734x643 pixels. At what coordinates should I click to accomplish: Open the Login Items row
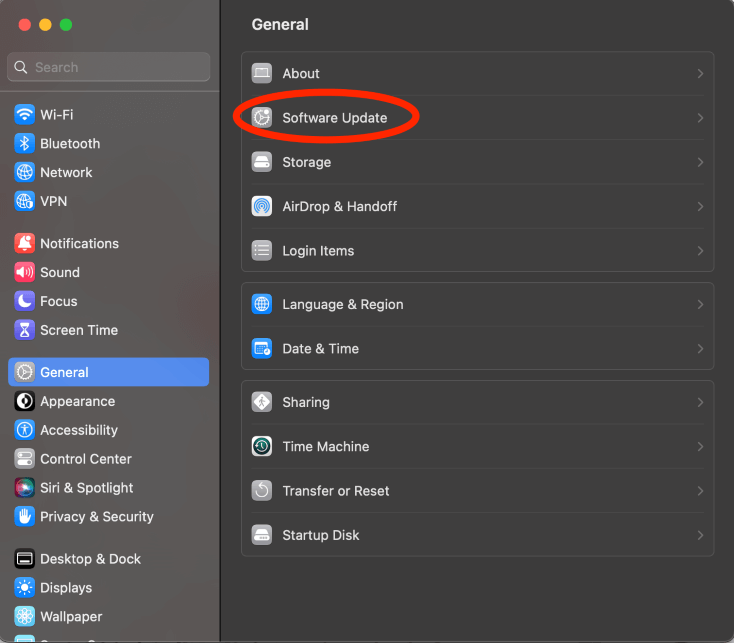point(318,251)
